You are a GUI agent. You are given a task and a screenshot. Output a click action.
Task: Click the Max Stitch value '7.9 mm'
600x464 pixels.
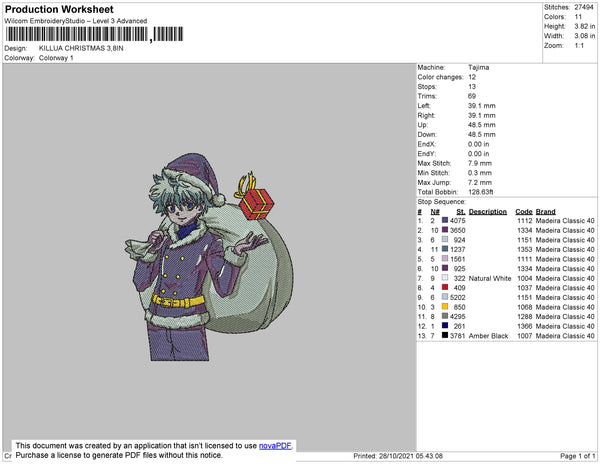tap(480, 163)
